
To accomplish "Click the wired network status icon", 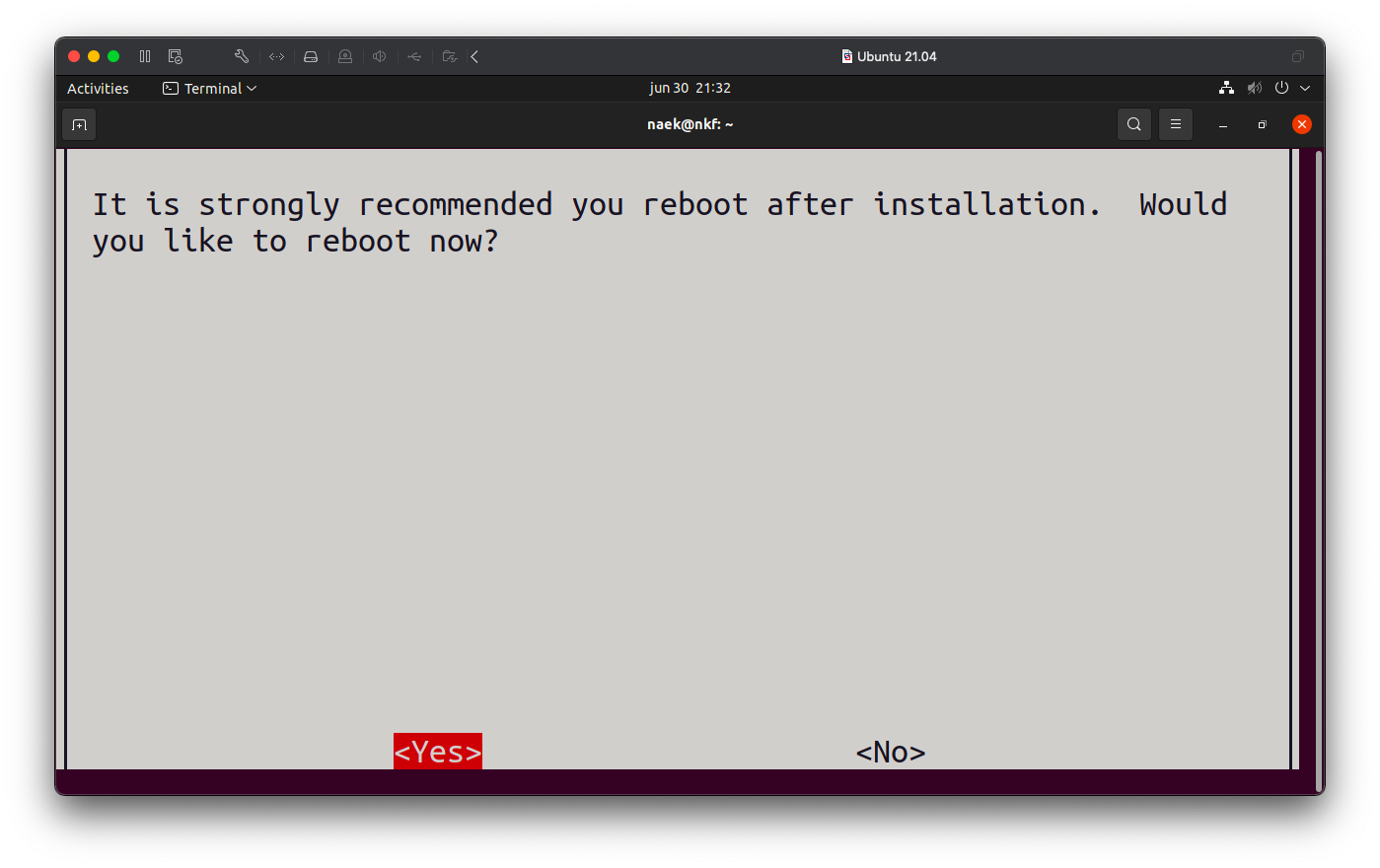I will [x=1226, y=88].
